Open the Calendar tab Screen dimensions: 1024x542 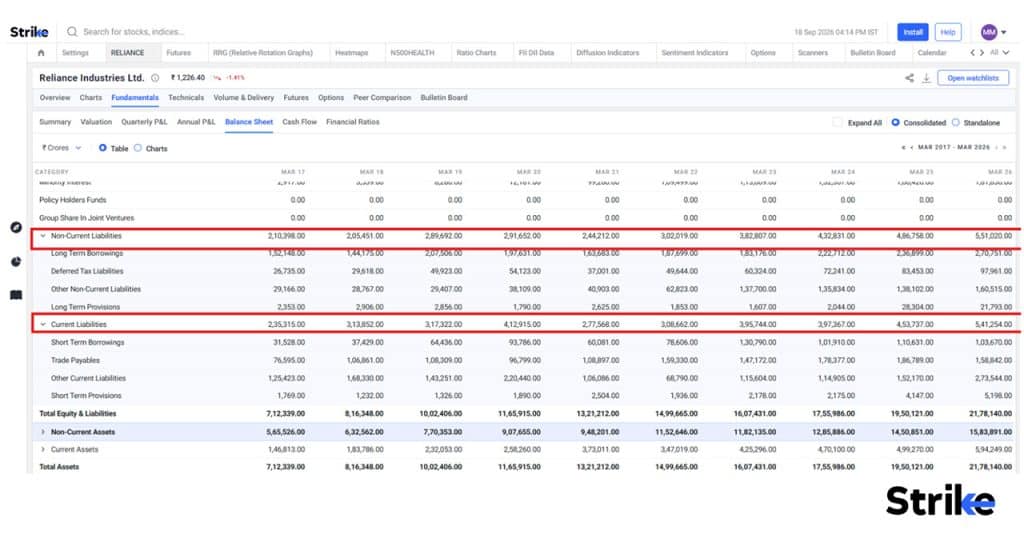pos(932,53)
